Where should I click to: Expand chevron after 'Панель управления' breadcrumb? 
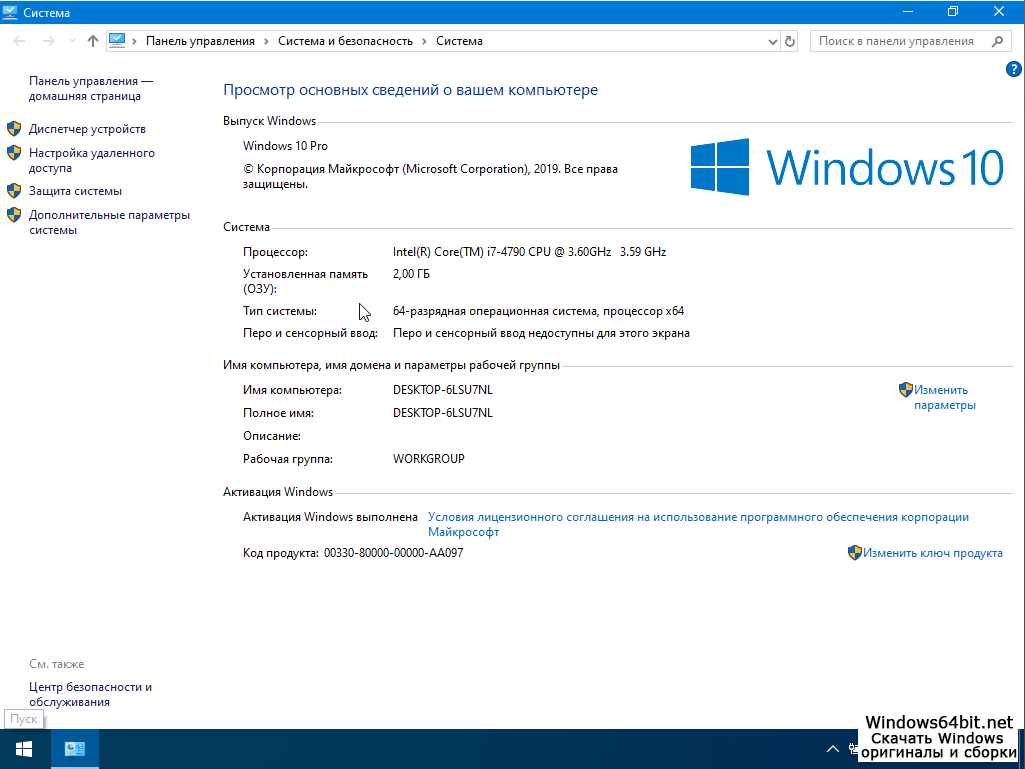pyautogui.click(x=265, y=41)
